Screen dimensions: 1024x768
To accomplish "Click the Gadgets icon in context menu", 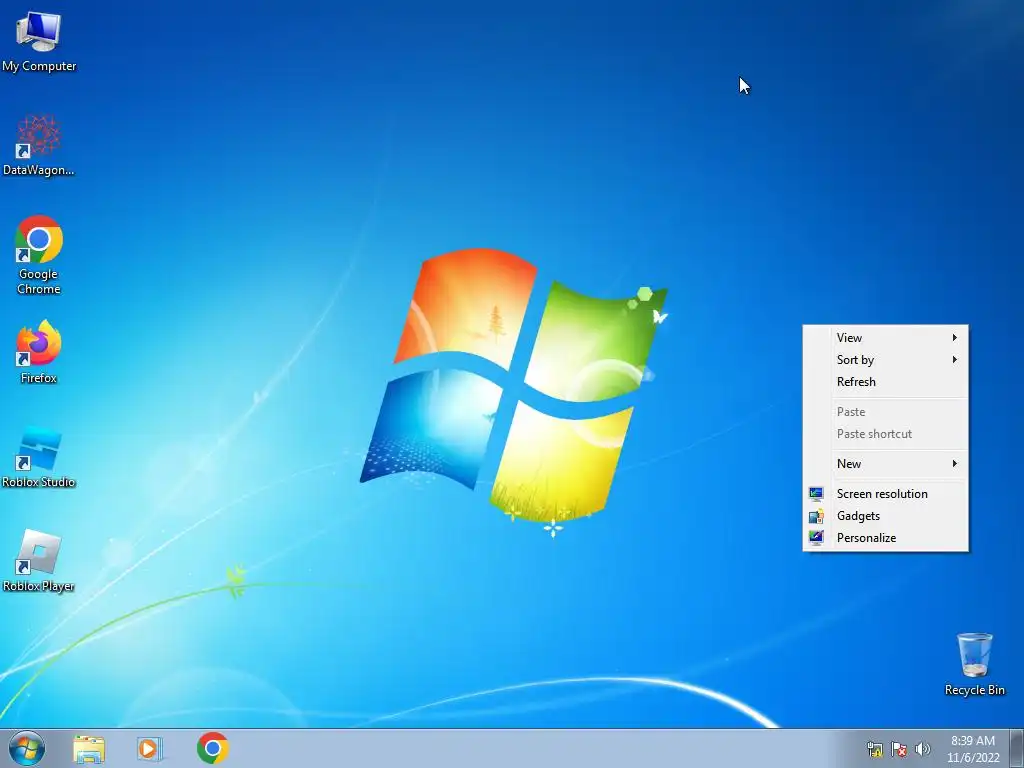I will (x=816, y=517).
